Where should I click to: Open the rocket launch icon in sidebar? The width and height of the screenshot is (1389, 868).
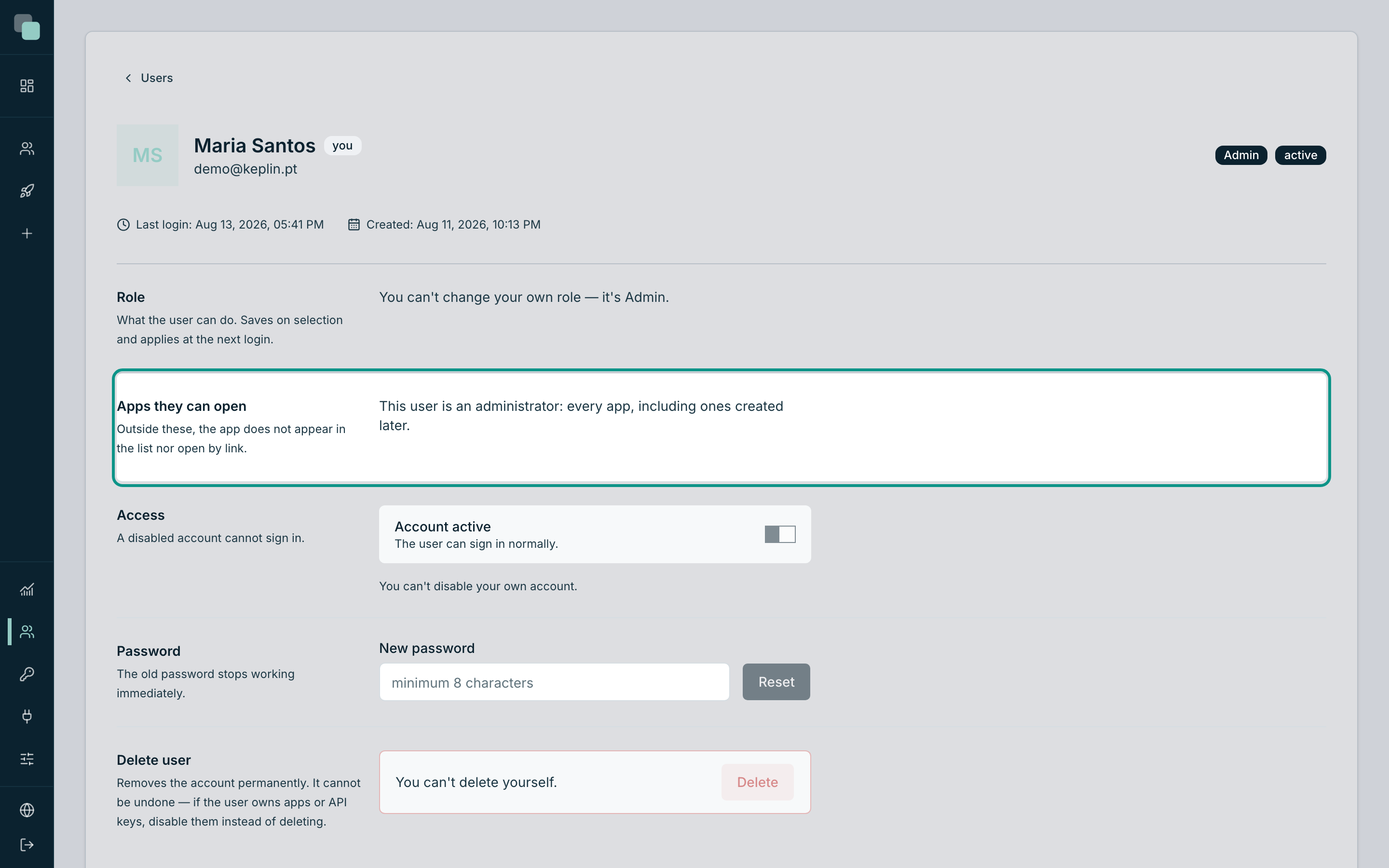click(27, 191)
